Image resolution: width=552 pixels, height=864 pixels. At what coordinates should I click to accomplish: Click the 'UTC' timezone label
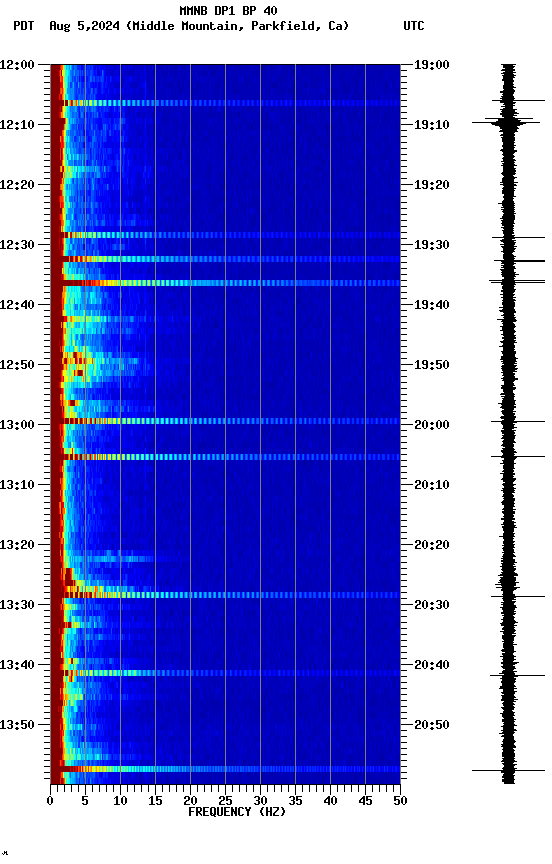pyautogui.click(x=414, y=26)
